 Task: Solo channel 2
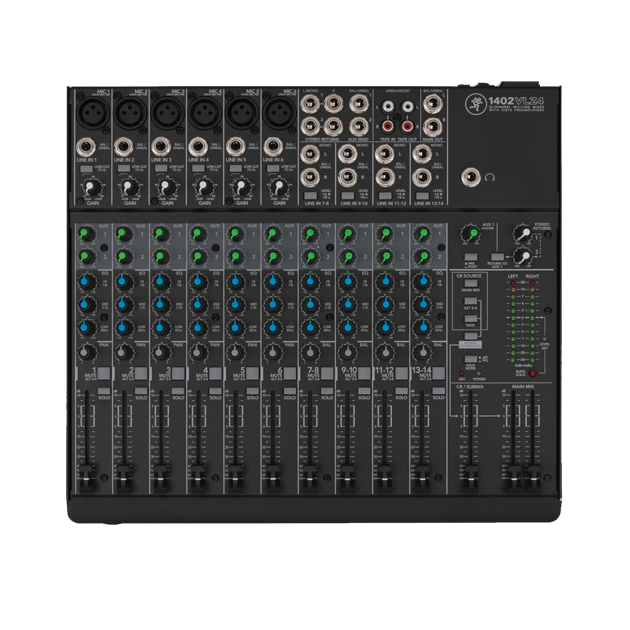pos(141,391)
